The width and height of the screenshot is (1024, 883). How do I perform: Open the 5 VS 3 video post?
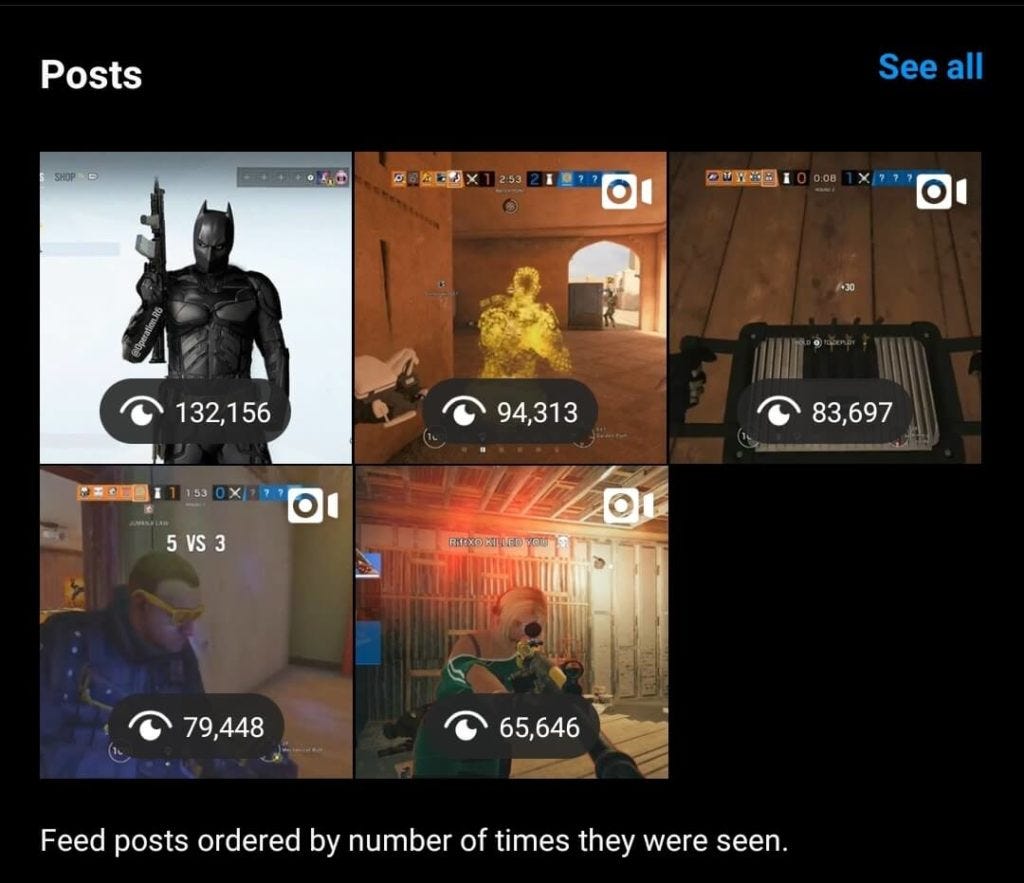point(196,622)
